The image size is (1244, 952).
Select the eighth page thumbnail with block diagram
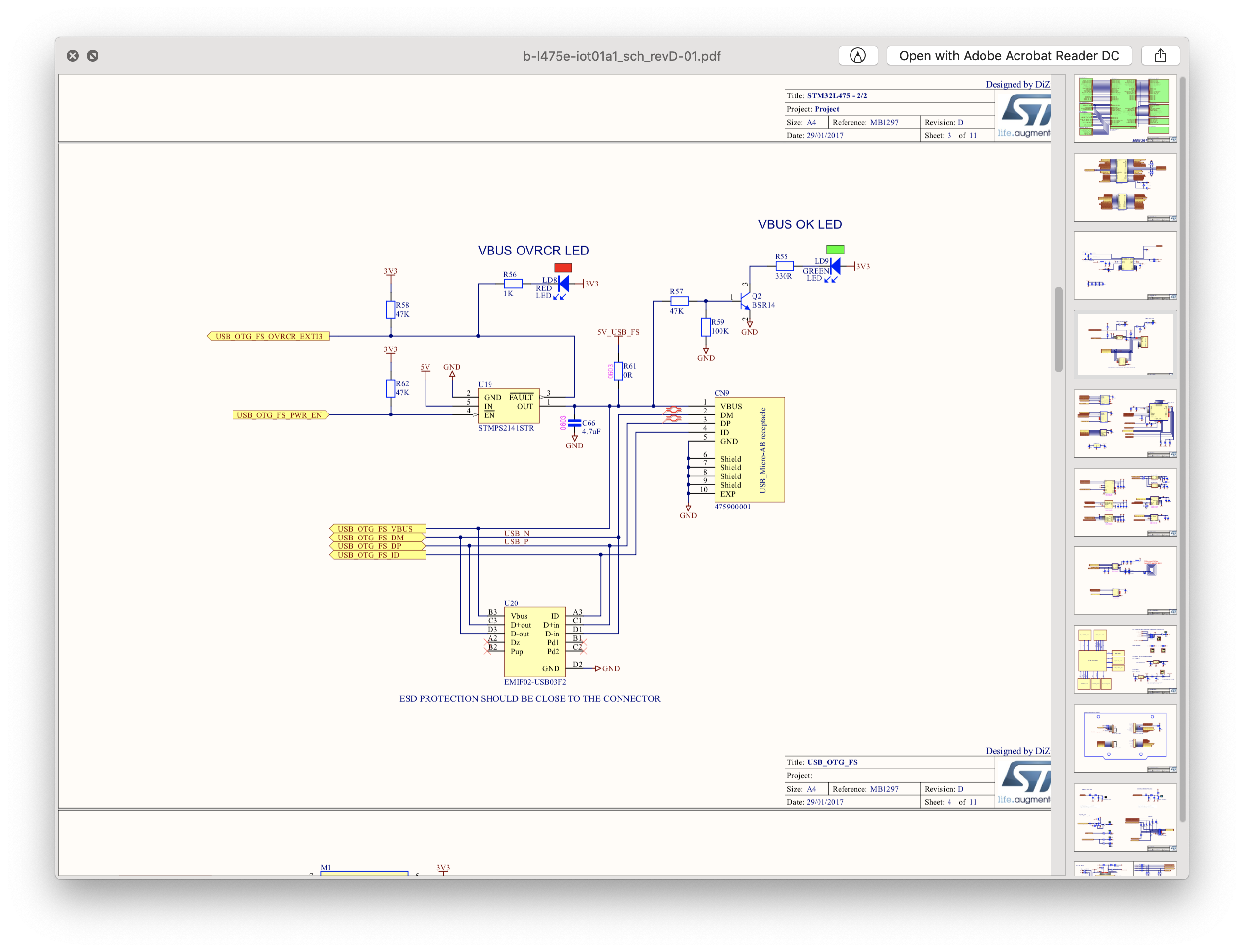[1124, 660]
